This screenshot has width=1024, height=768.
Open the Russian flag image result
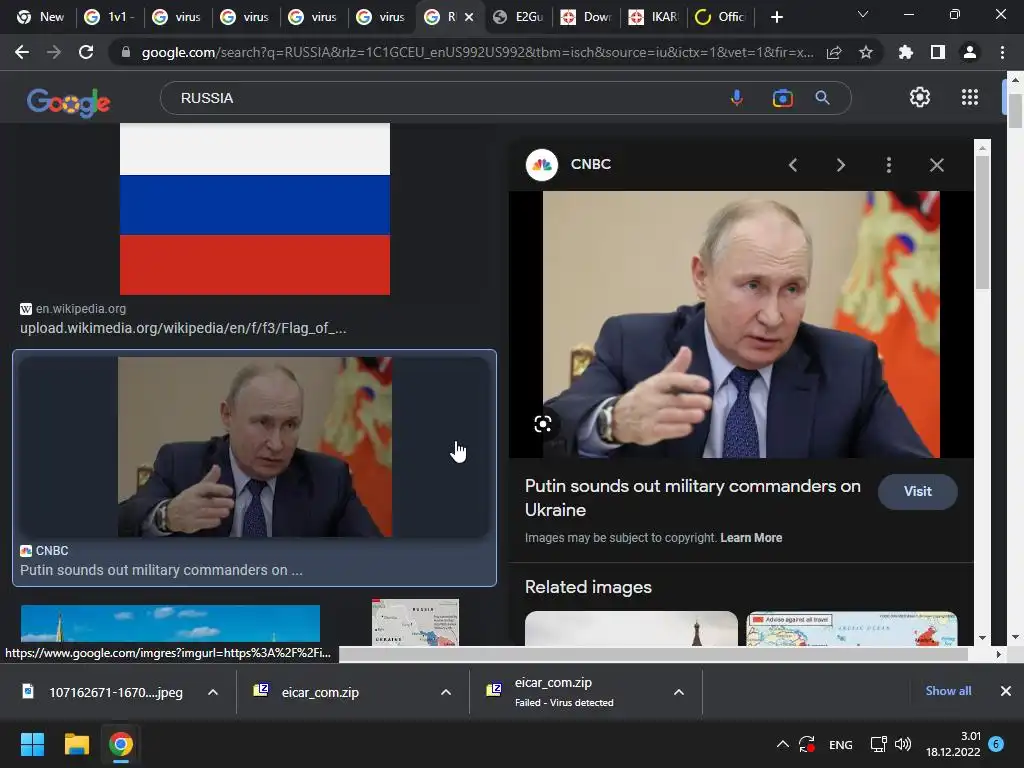click(255, 209)
